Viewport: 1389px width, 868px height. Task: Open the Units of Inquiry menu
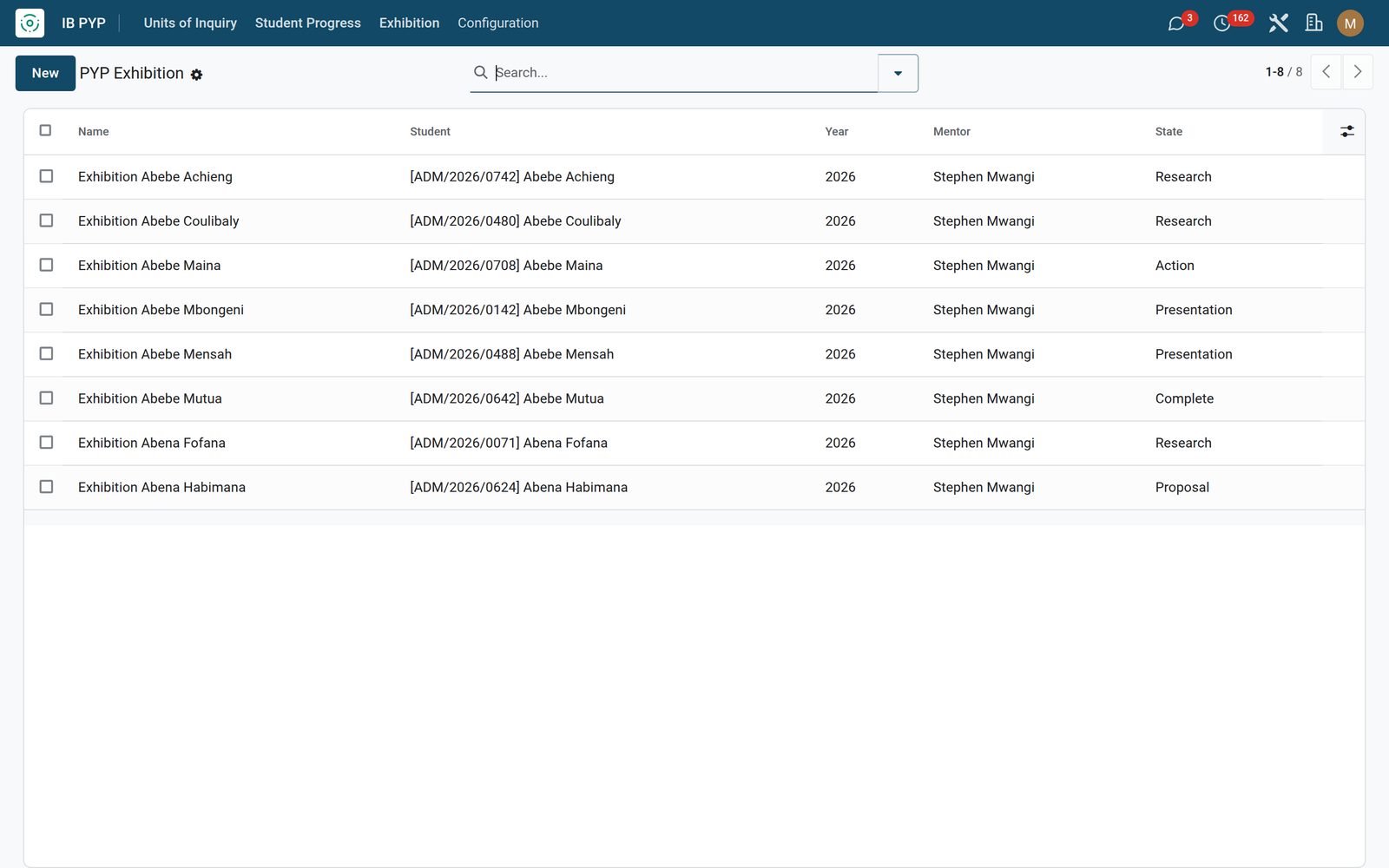(190, 23)
